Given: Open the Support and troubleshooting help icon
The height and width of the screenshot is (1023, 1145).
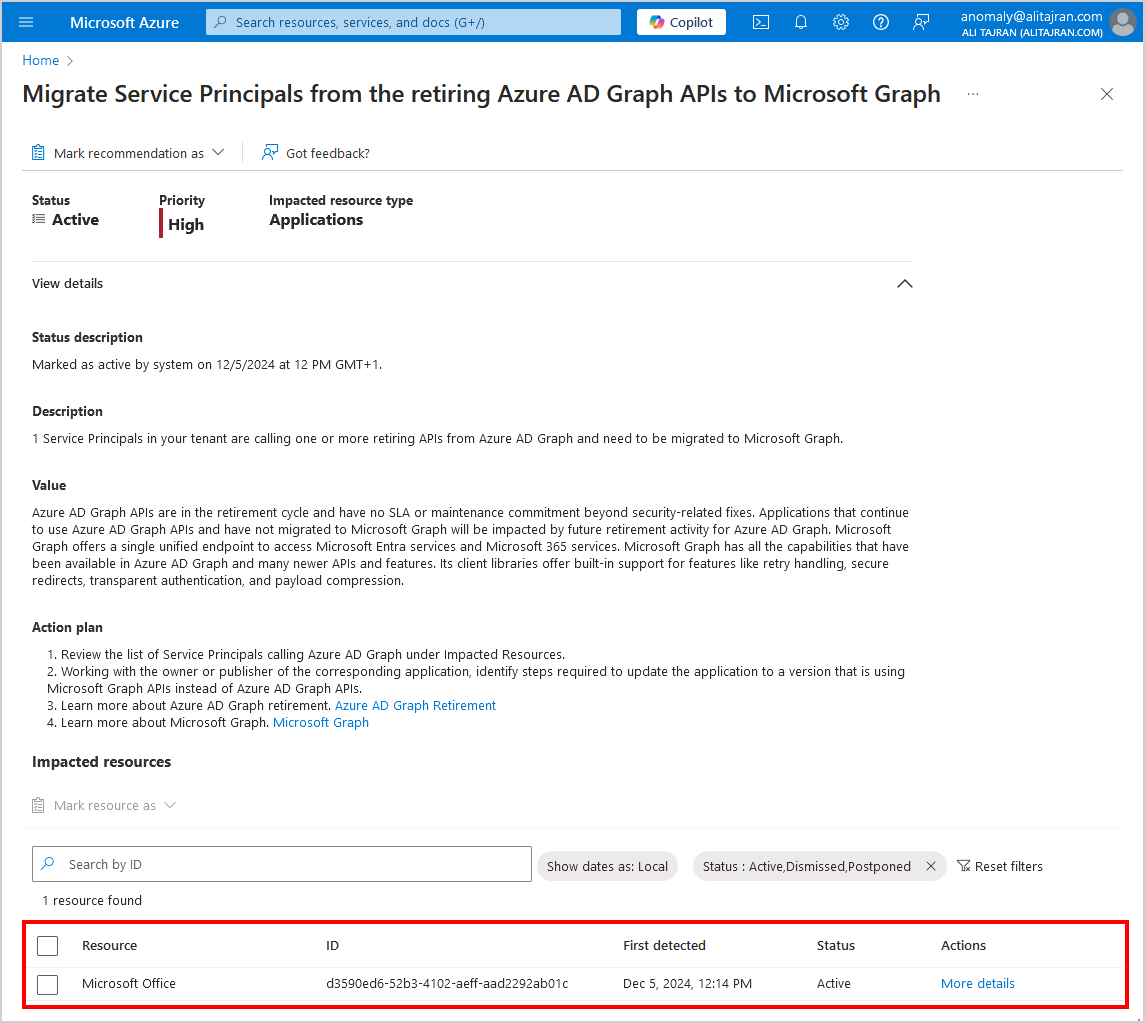Looking at the screenshot, I should (881, 22).
